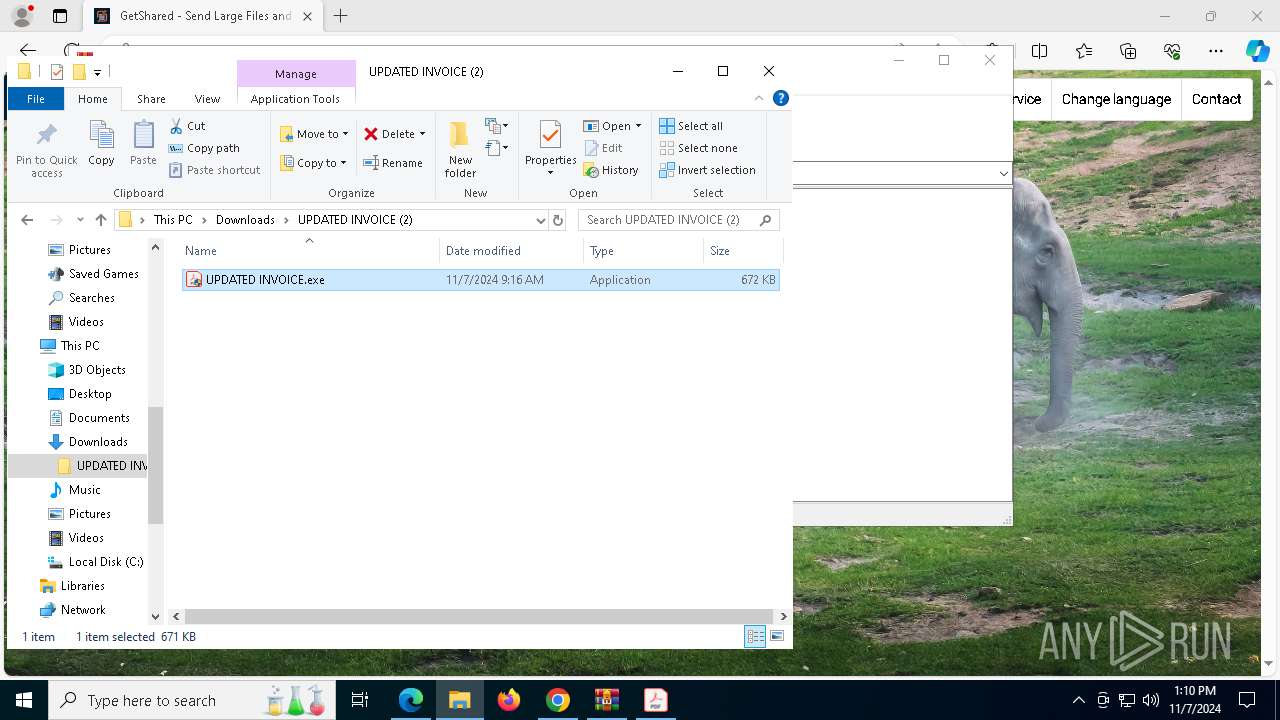The image size is (1280, 720).
Task: Open Task View on taskbar
Action: (361, 700)
